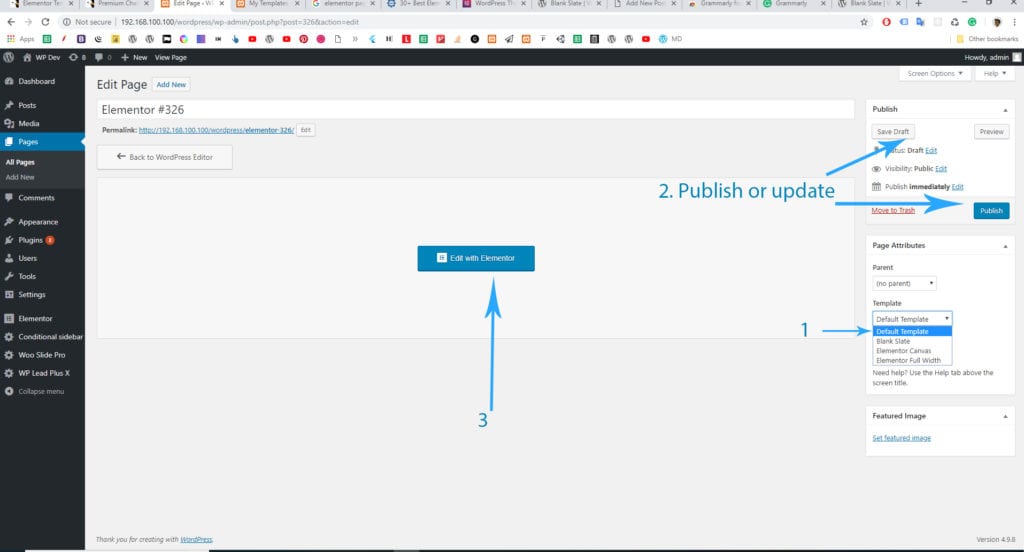Bookmark this page with the star icon
The width and height of the screenshot is (1024, 552).
pyautogui.click(x=864, y=22)
